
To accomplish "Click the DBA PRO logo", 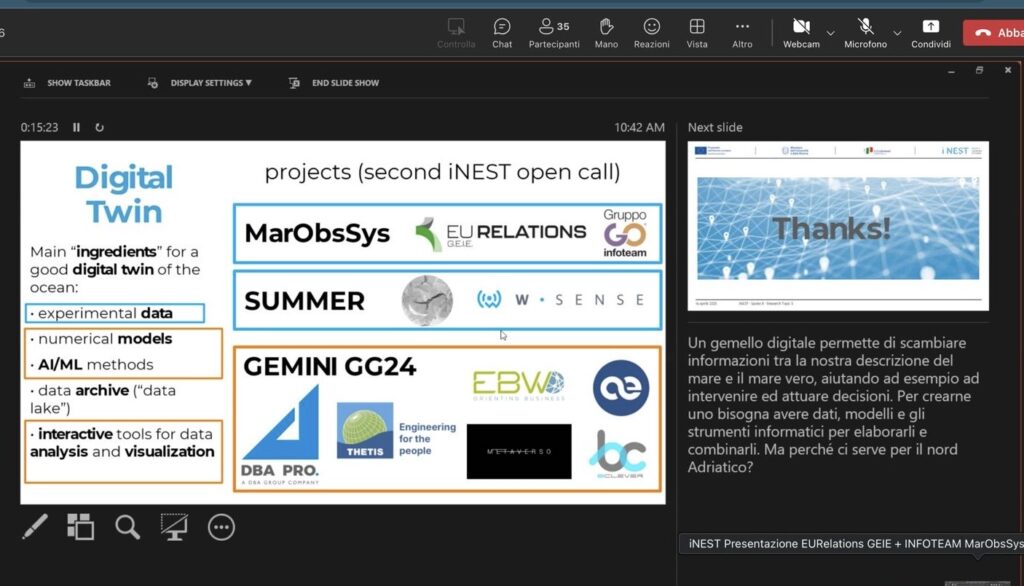I will point(280,434).
